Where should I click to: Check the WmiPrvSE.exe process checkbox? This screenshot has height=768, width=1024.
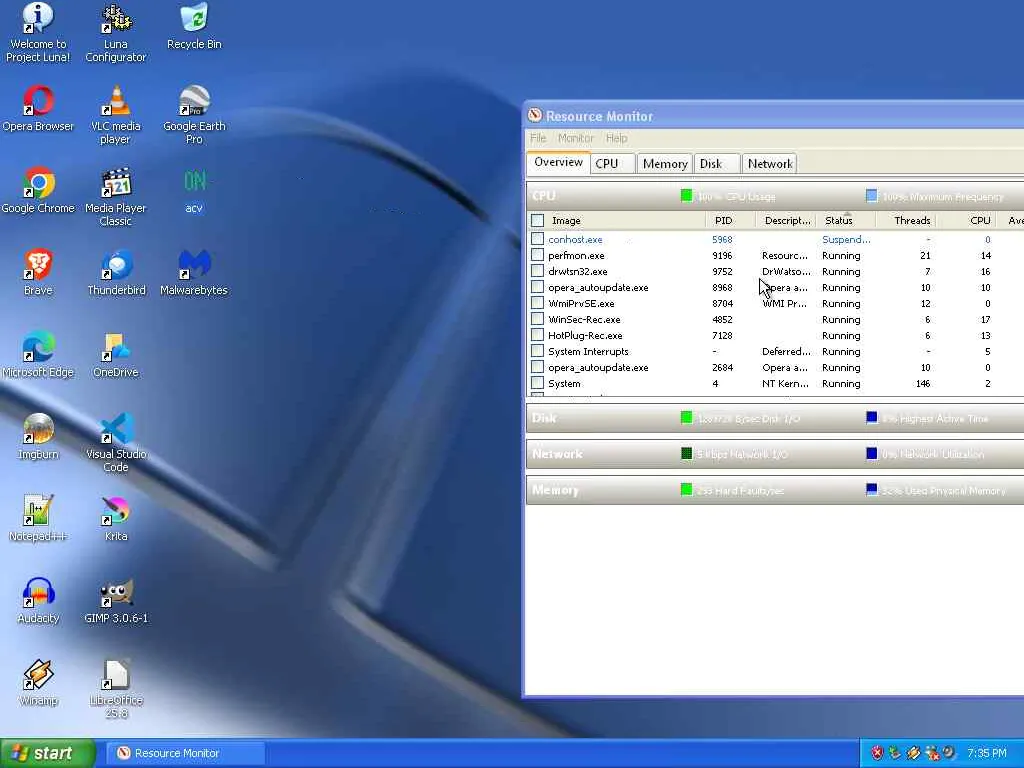coord(537,303)
